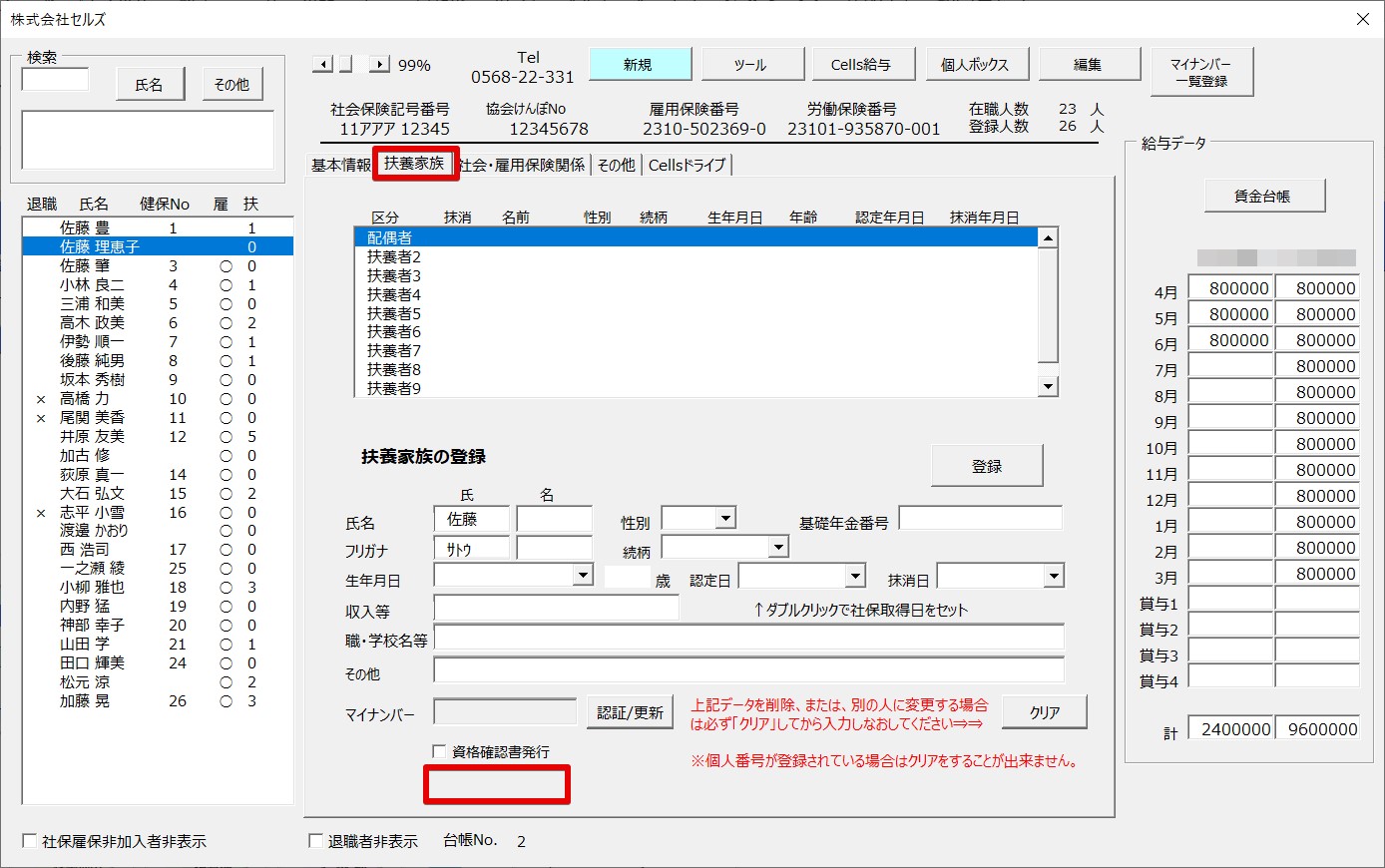Enable 社保雇保非加入者非表示 checkbox
The height and width of the screenshot is (868, 1385).
click(29, 841)
